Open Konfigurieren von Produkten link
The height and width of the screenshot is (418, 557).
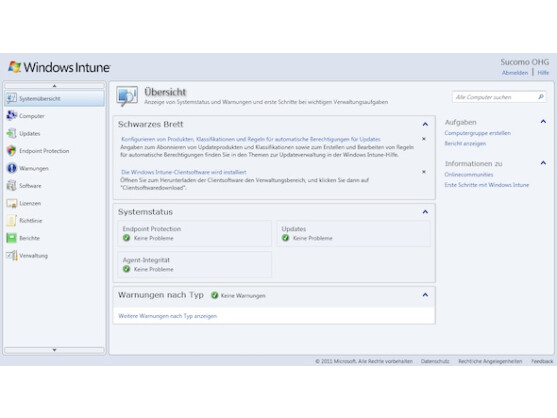coord(251,139)
